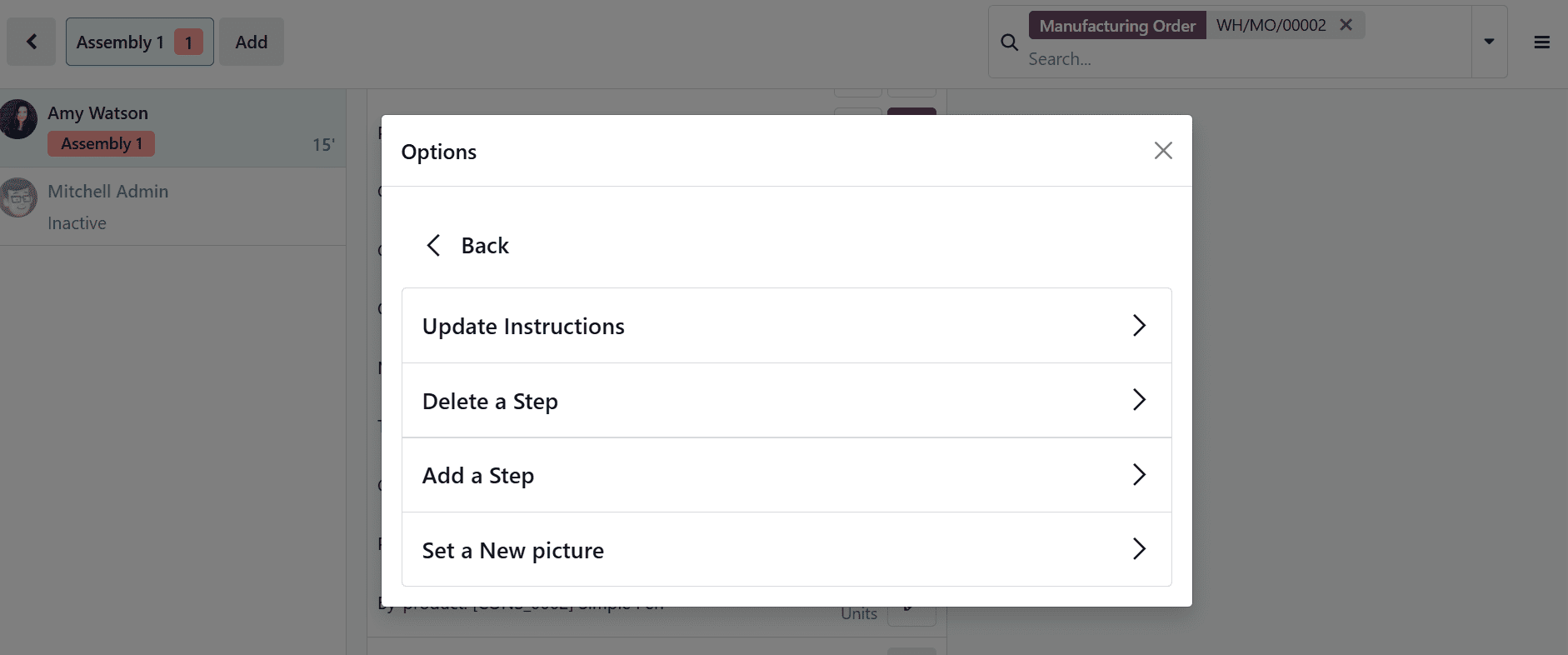Open Set a New picture

(x=786, y=549)
